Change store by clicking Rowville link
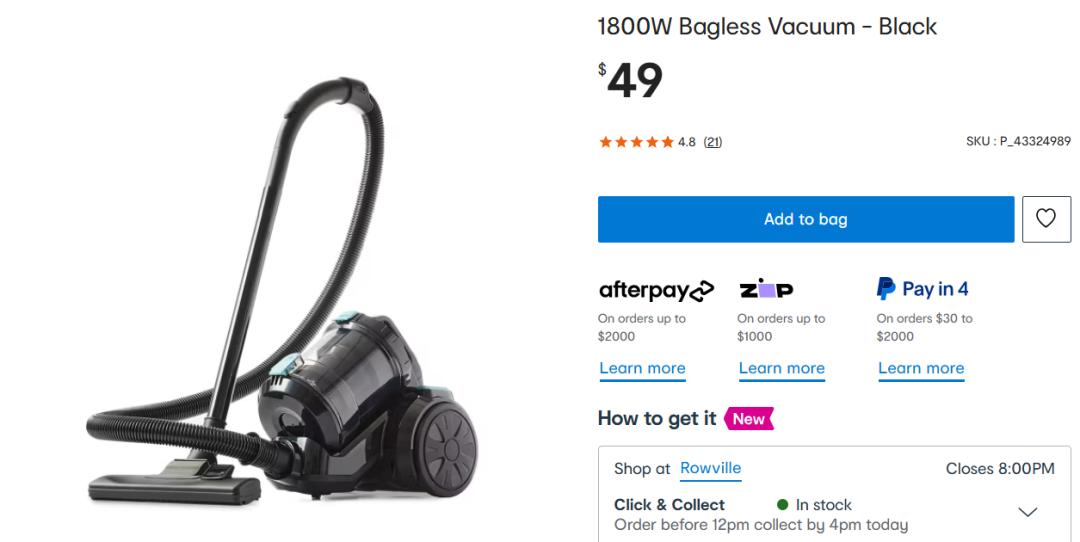The height and width of the screenshot is (542, 1080). coord(710,468)
